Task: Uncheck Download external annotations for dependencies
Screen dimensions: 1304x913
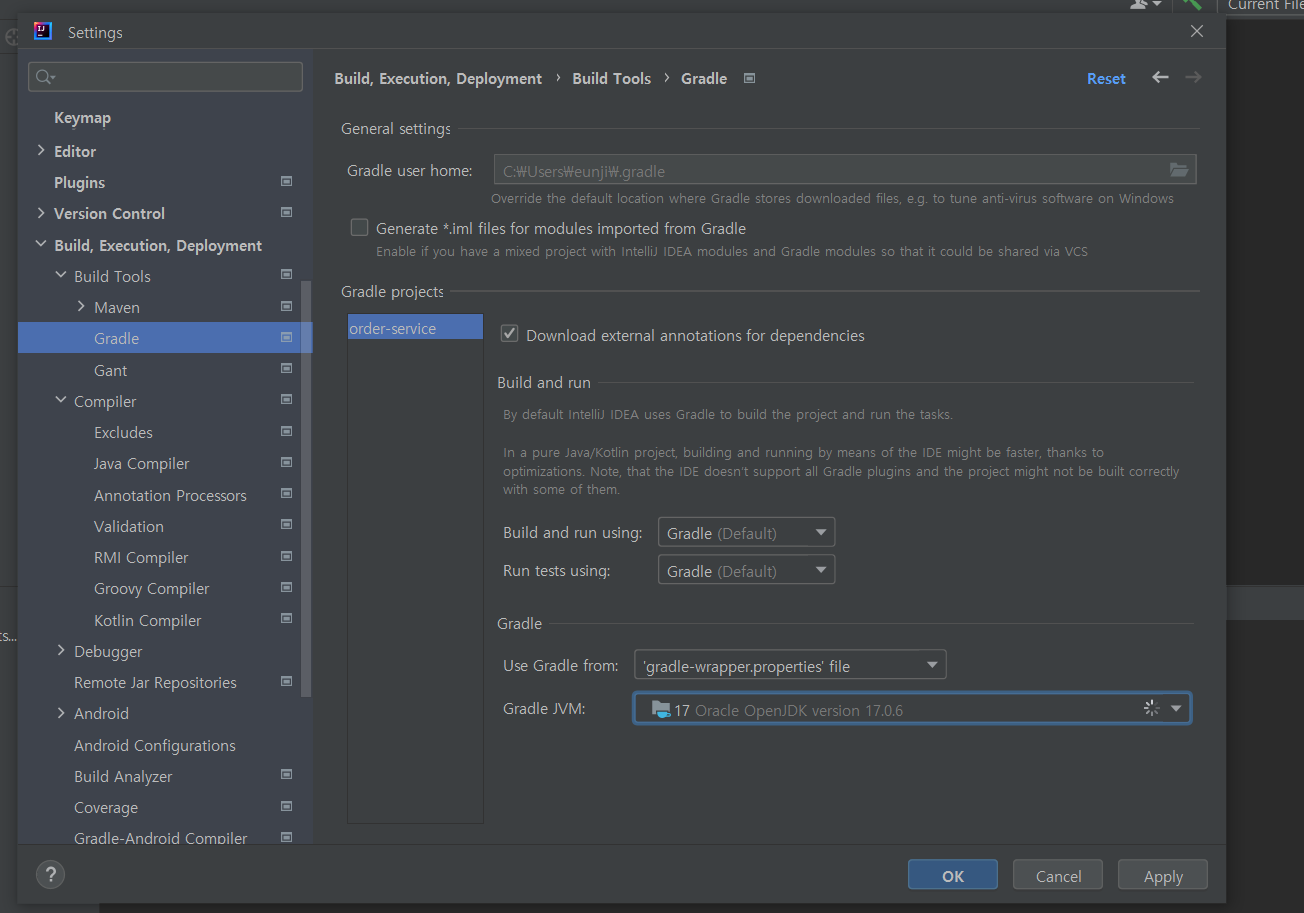Action: [510, 334]
